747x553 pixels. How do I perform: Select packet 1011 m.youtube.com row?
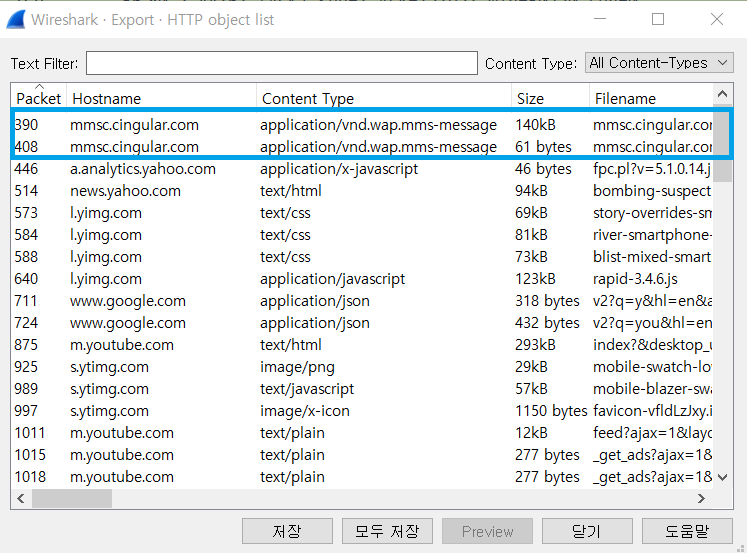363,432
